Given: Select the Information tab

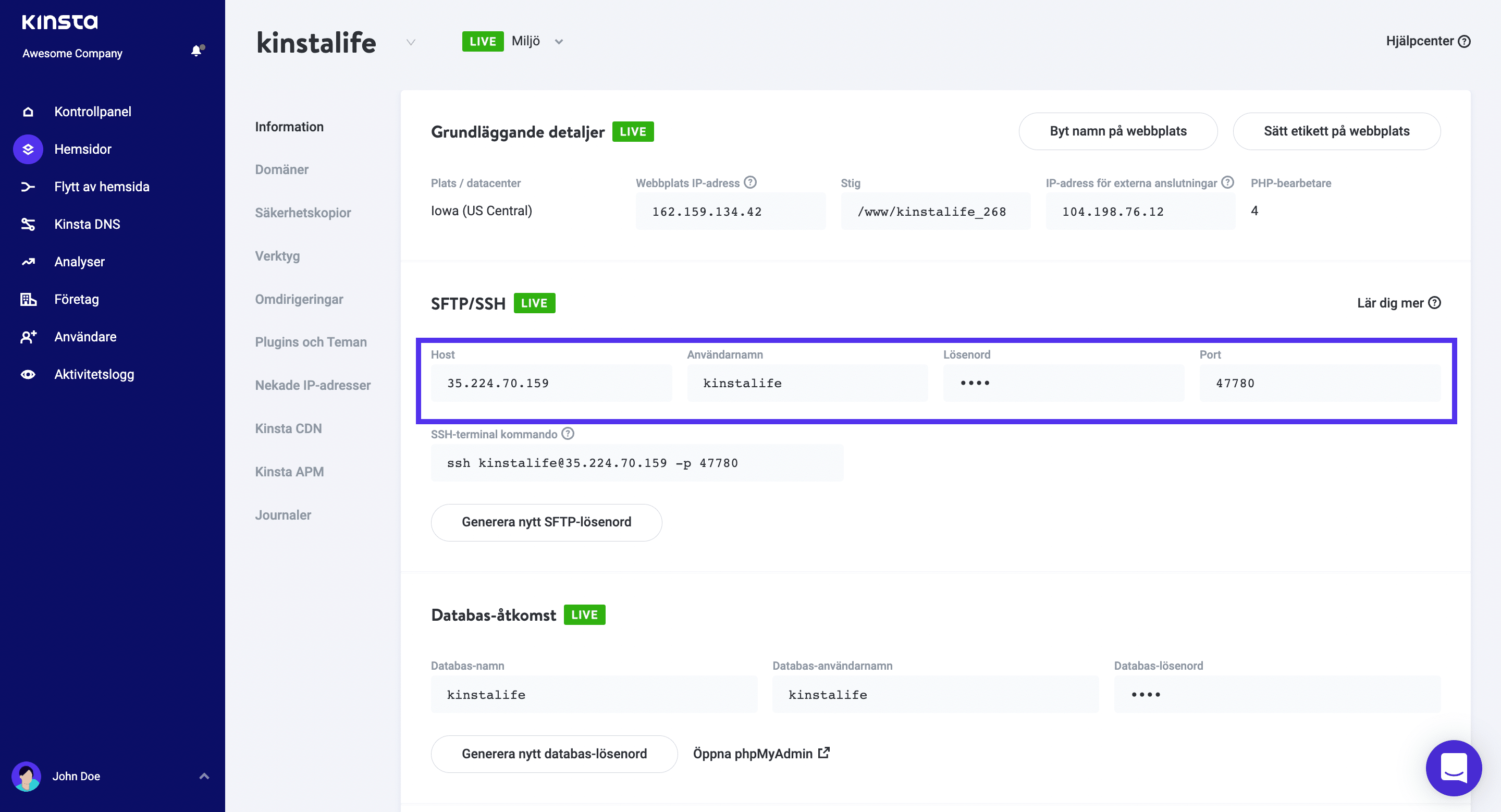Looking at the screenshot, I should click(x=290, y=127).
